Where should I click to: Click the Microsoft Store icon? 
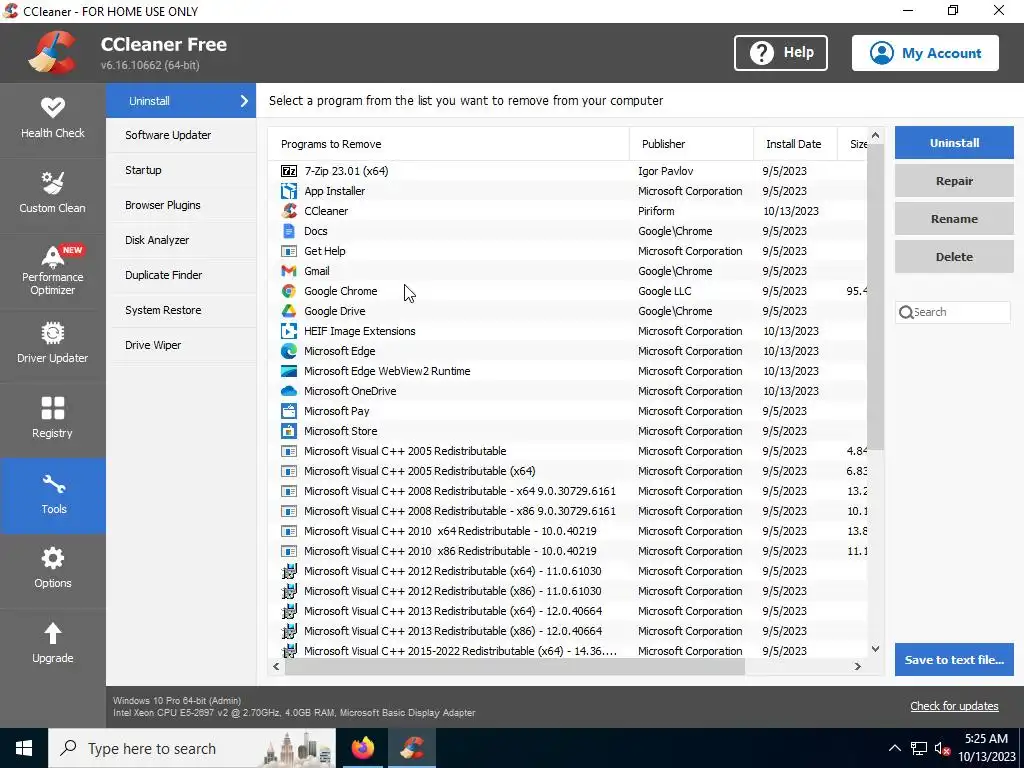pyautogui.click(x=289, y=431)
